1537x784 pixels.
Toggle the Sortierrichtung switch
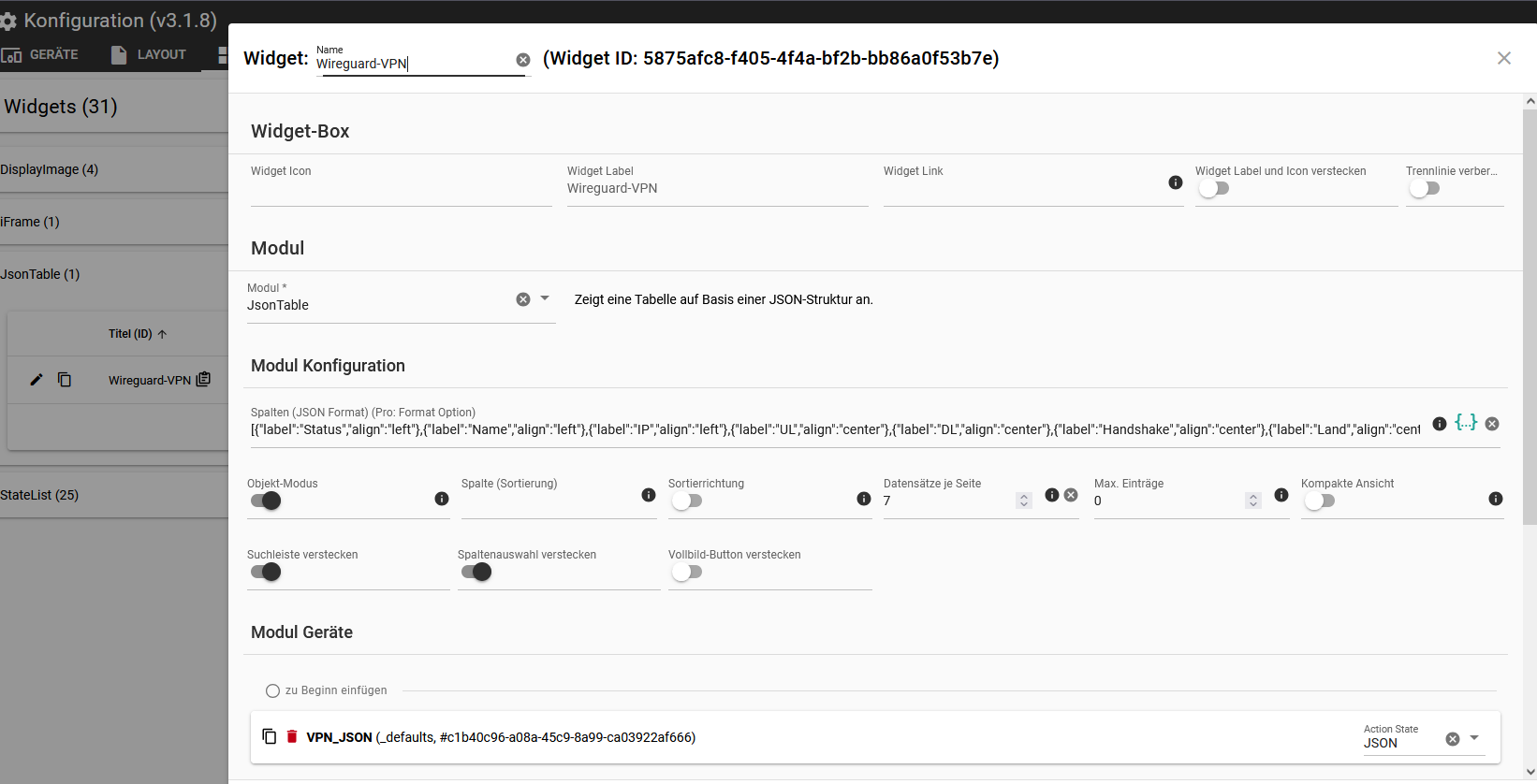pos(687,501)
